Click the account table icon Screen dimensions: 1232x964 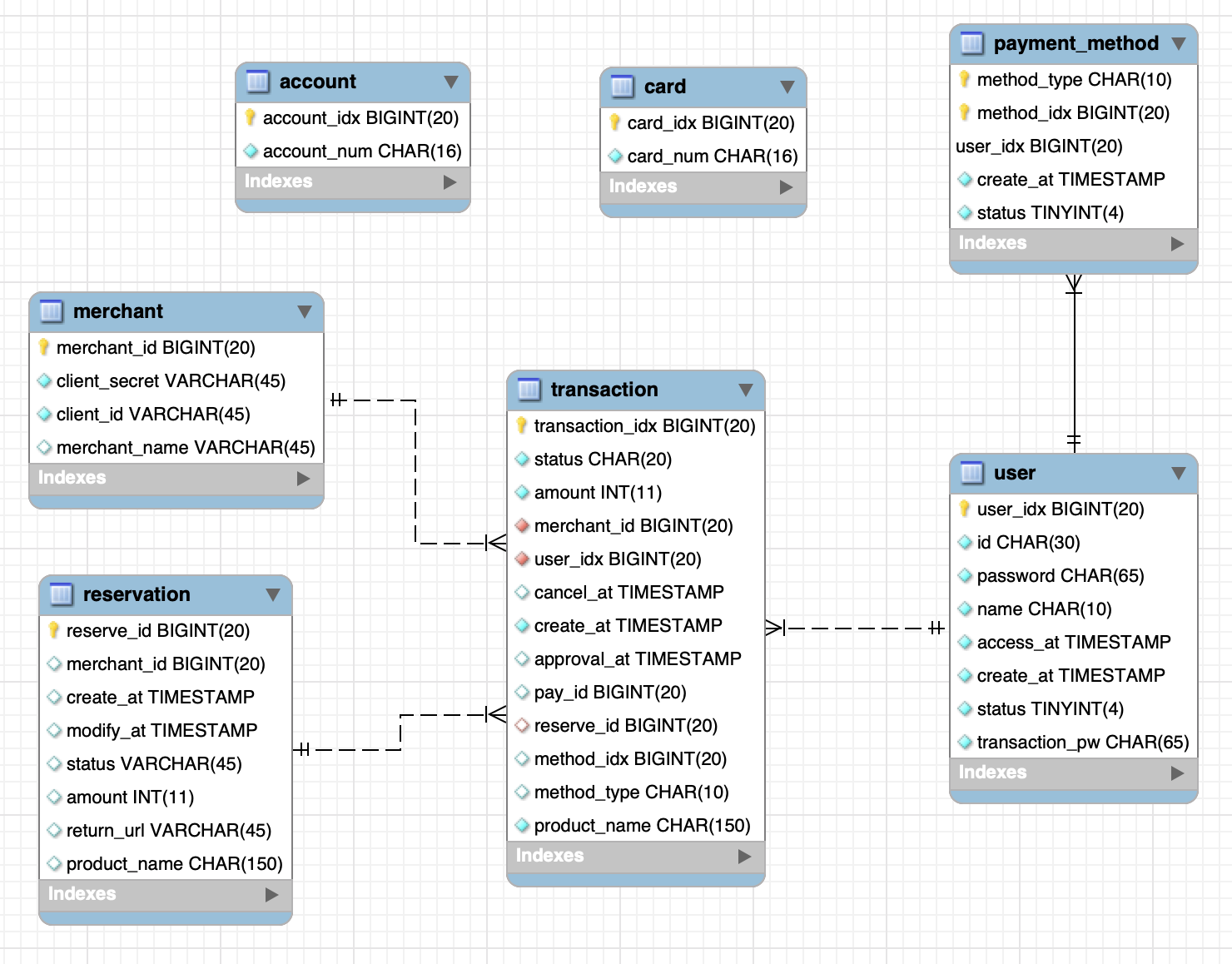pos(257,82)
